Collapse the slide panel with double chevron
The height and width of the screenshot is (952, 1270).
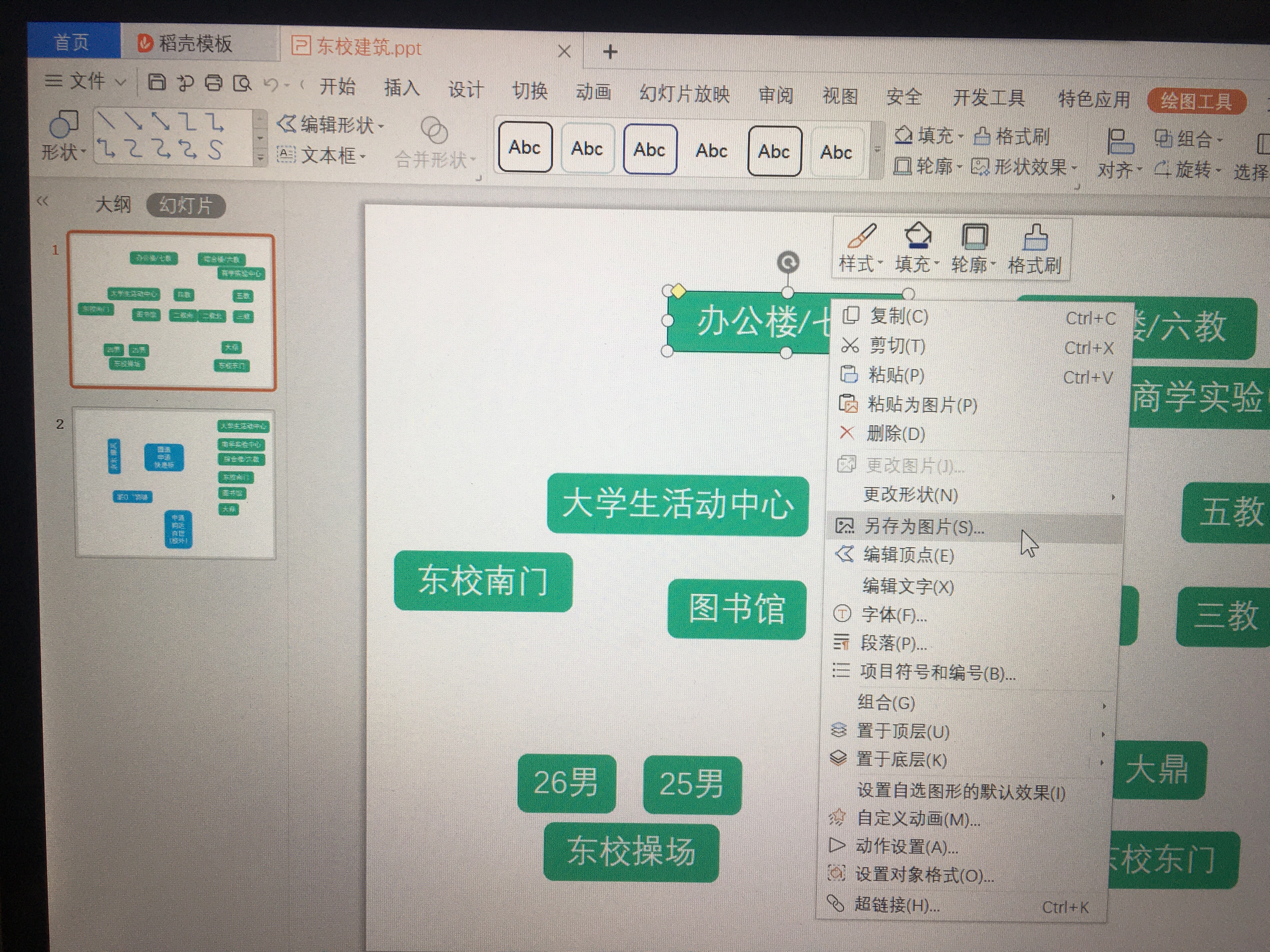(43, 201)
